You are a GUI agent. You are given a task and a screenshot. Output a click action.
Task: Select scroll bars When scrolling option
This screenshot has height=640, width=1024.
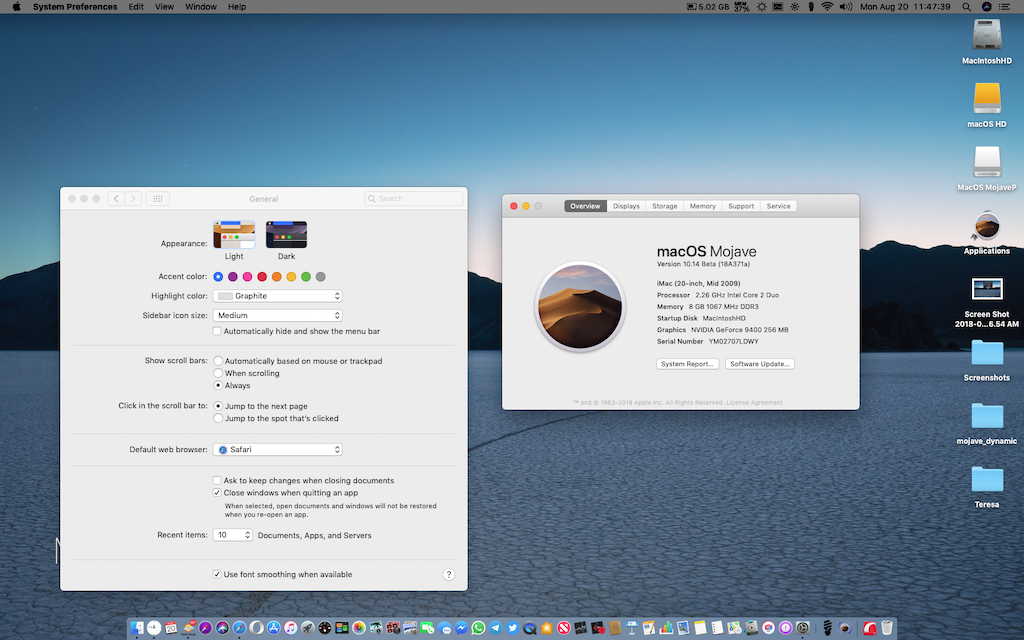pos(218,373)
